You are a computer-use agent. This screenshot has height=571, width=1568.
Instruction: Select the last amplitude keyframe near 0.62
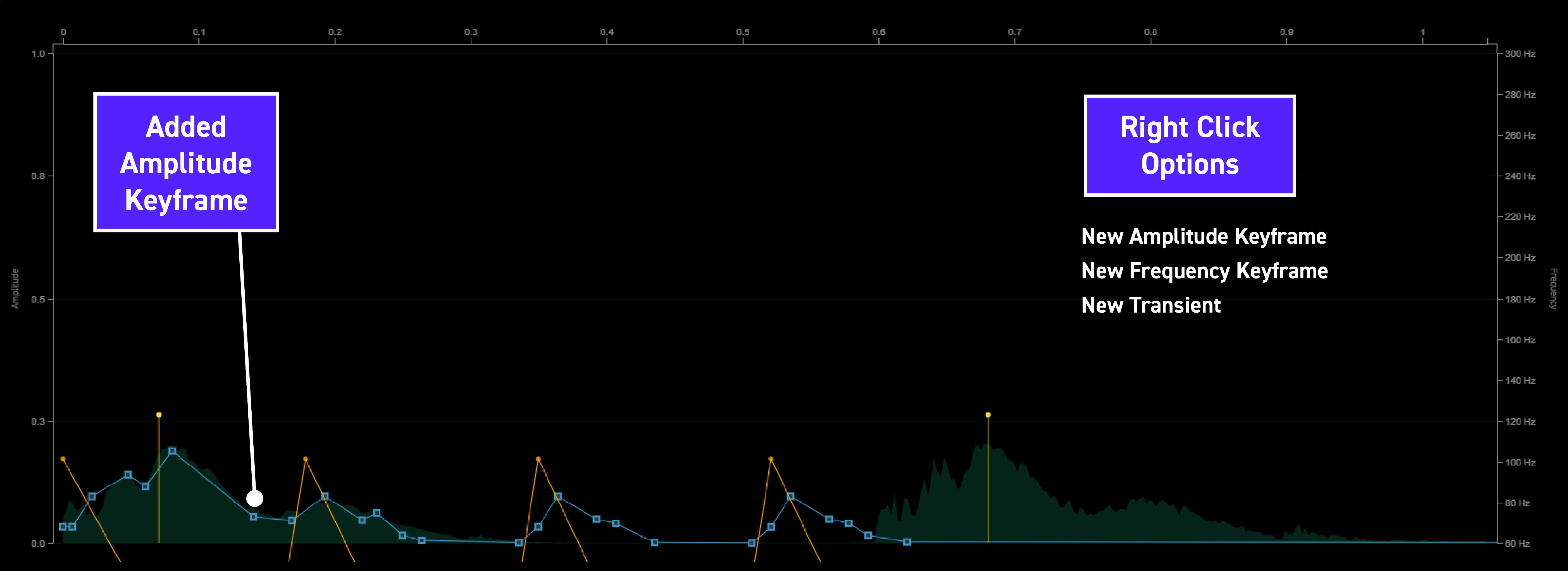[x=907, y=542]
